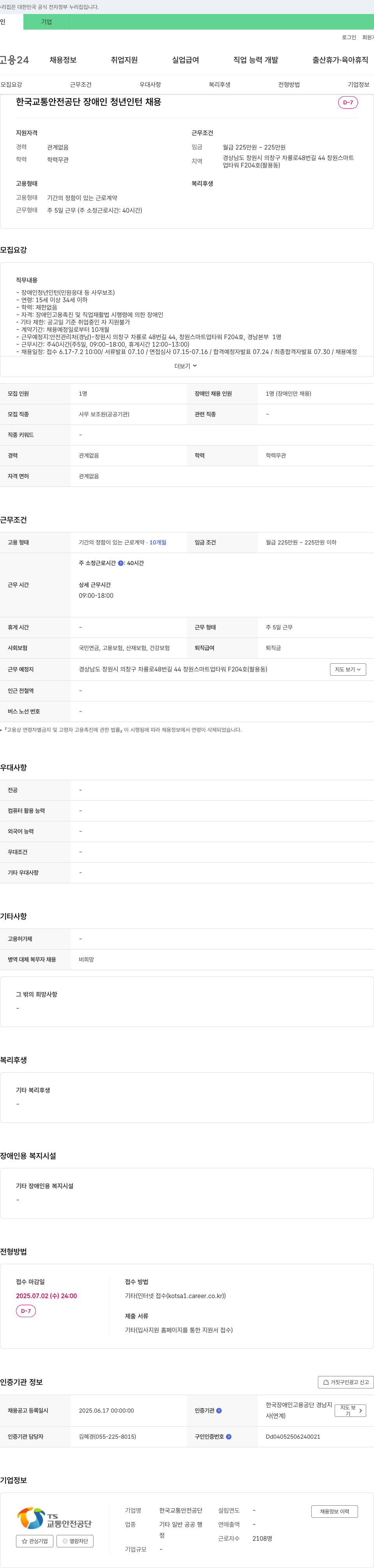Jump to the 기업정보 section tab
The width and height of the screenshot is (374, 1568).
coord(358,85)
